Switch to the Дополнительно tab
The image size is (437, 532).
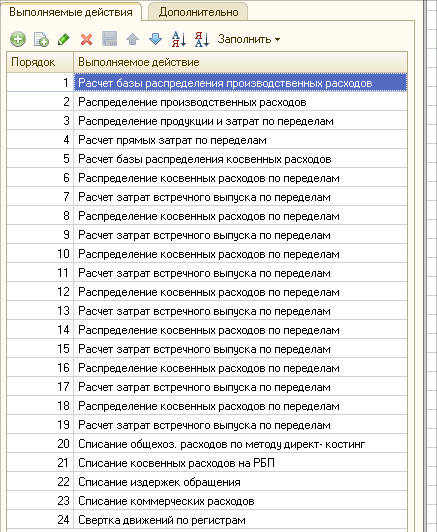point(198,12)
